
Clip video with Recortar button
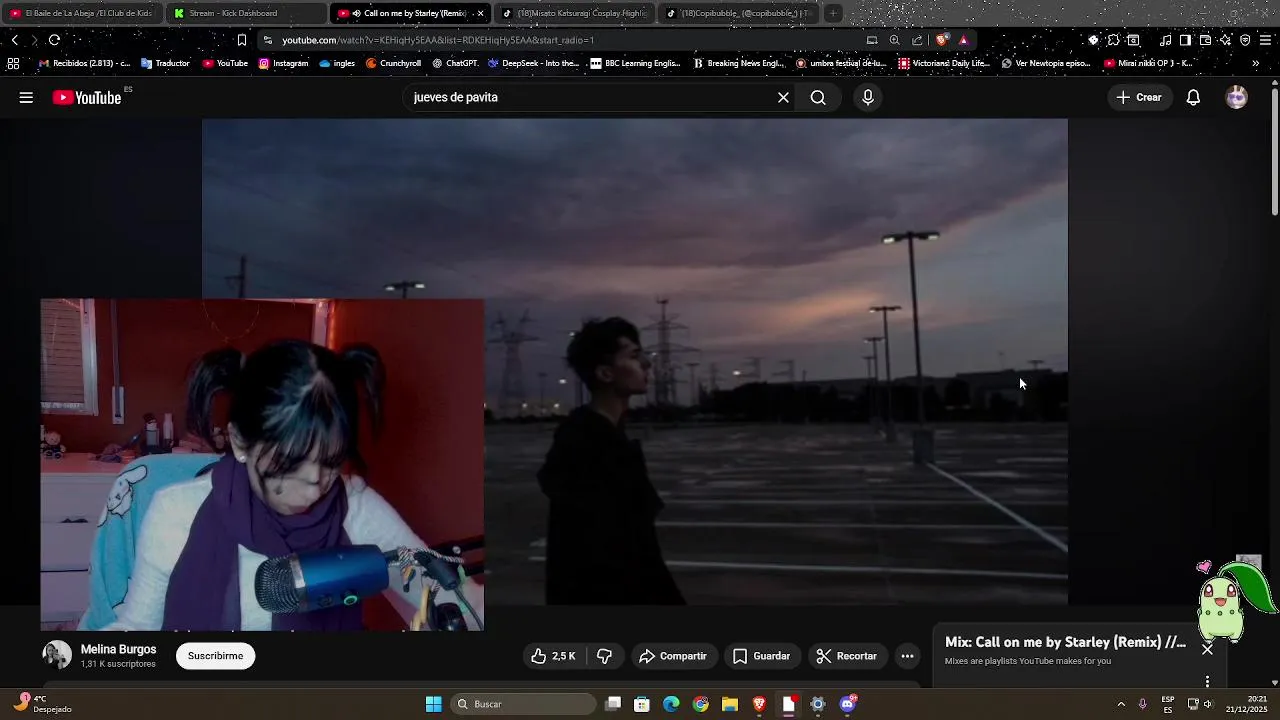(846, 656)
